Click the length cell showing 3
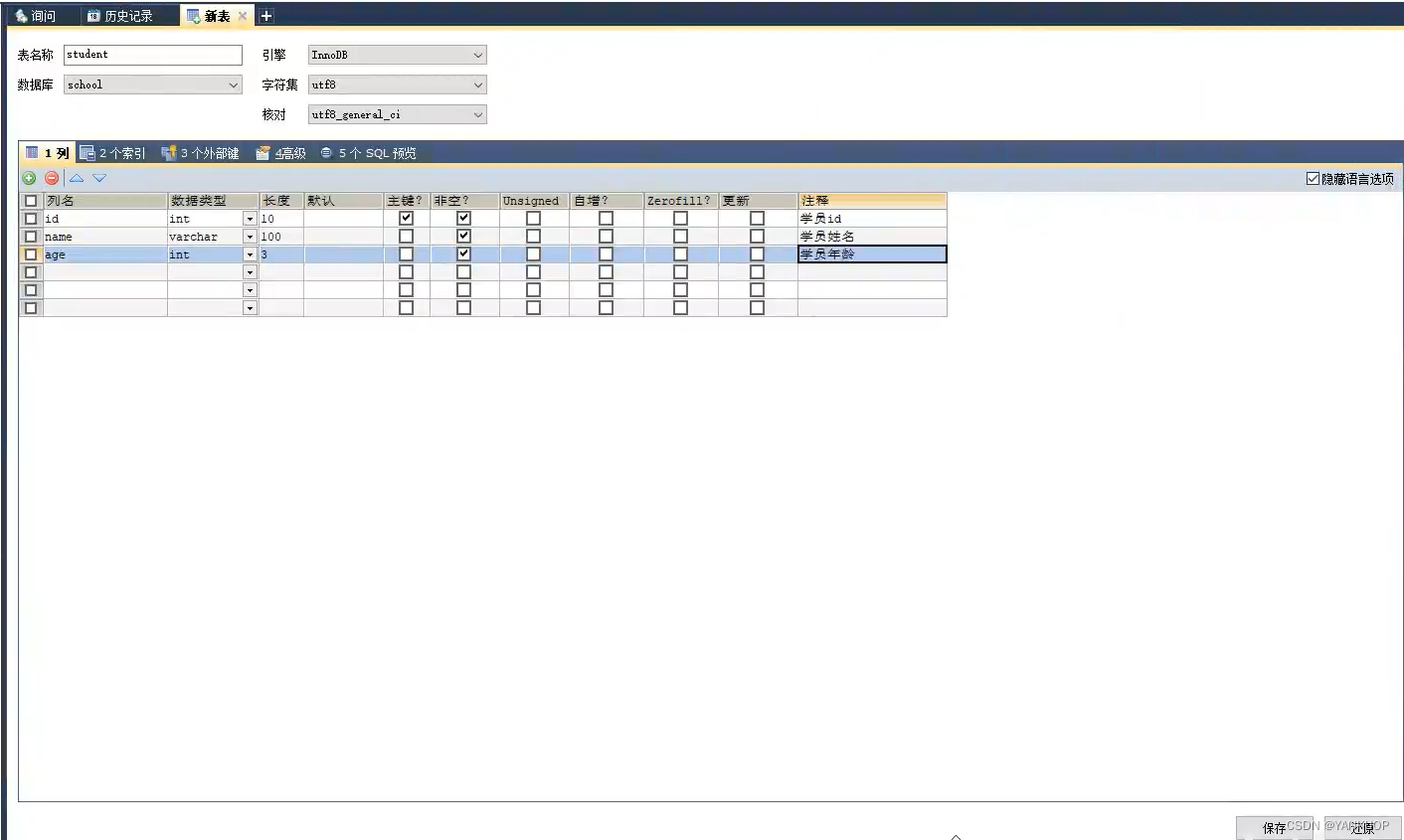Screen dimensions: 1404x840 point(281,254)
